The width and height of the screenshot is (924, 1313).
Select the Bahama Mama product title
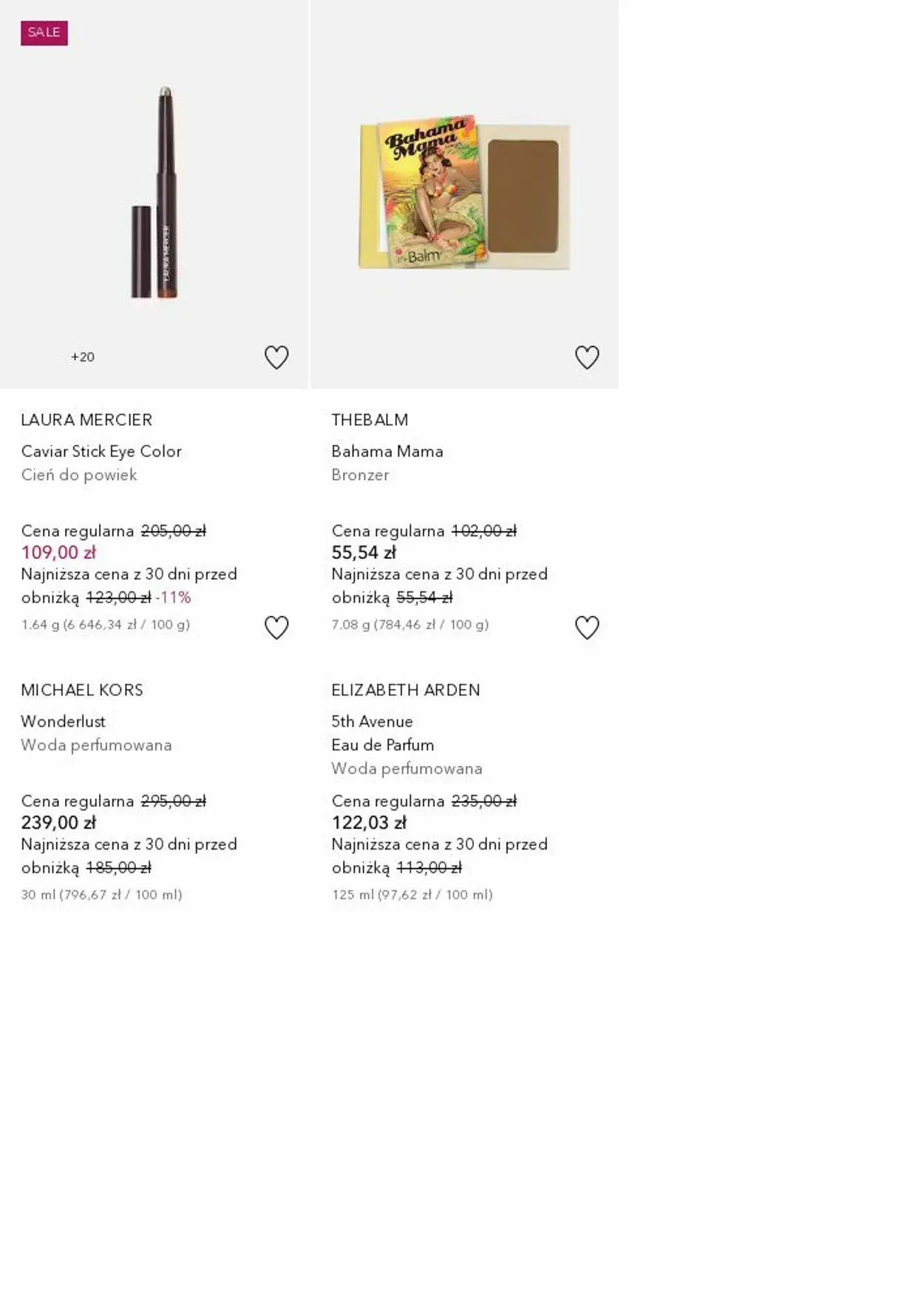[387, 451]
